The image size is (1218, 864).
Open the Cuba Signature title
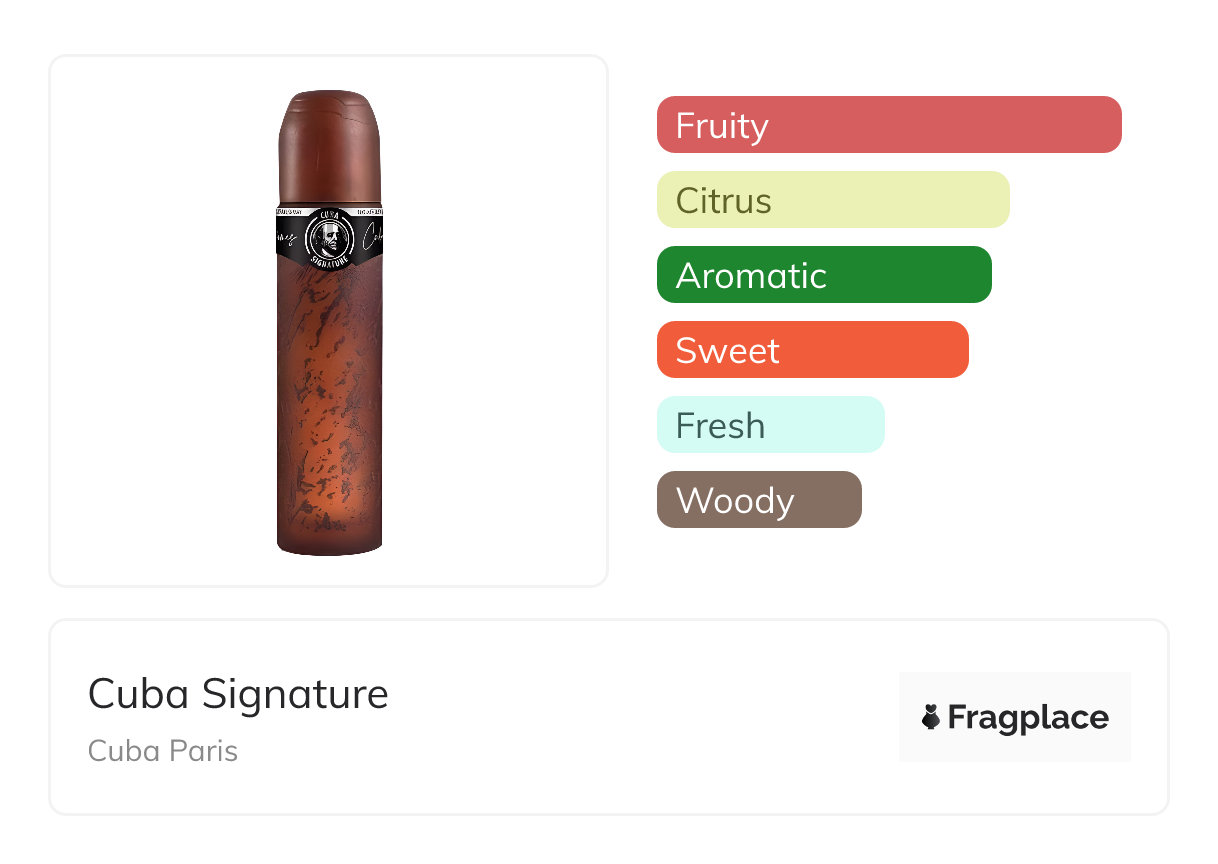click(x=238, y=693)
